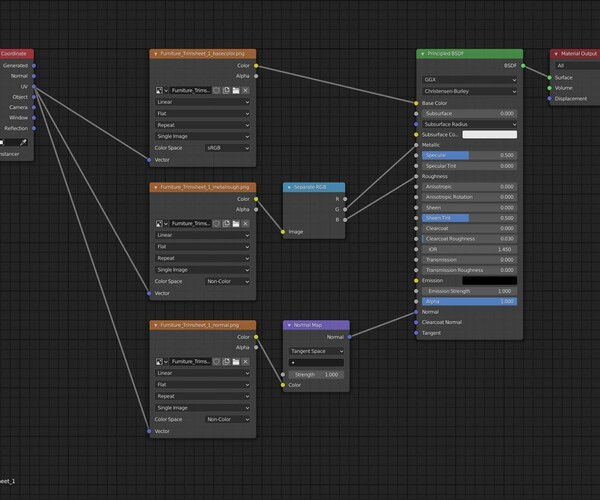Viewport: 600px width, 500px height.
Task: Open GGX distribution dropdown in Principled BSDF
Action: 470,80
